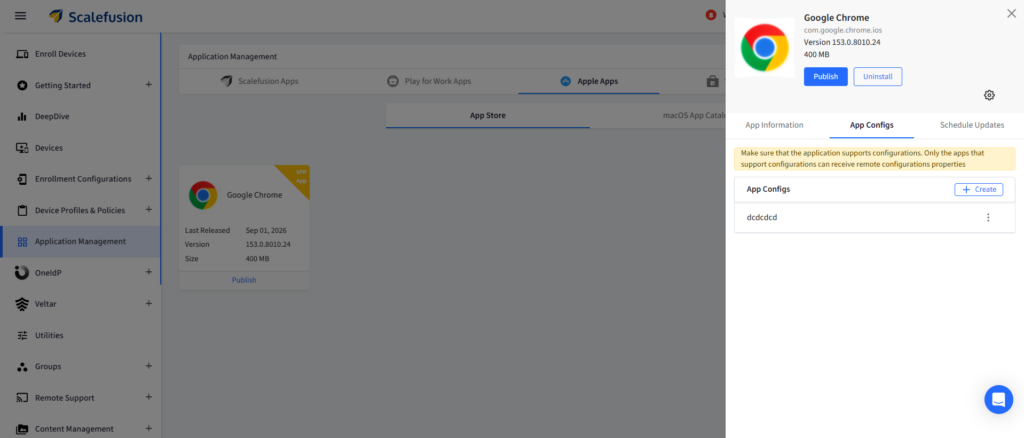1024x438 pixels.
Task: Click the Application Management page heading
Action: click(232, 57)
